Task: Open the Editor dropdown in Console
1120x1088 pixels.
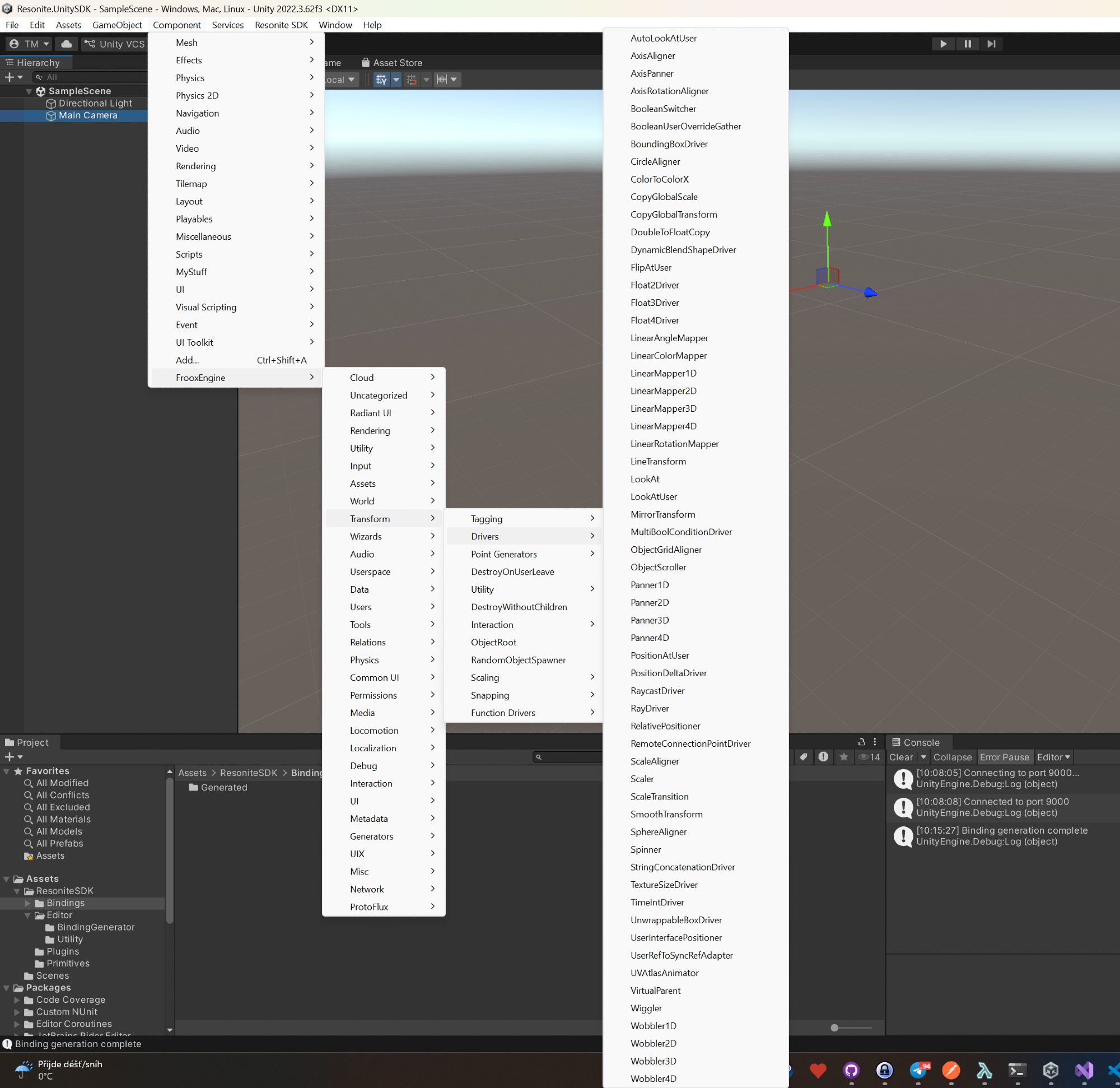Action: coord(1053,756)
